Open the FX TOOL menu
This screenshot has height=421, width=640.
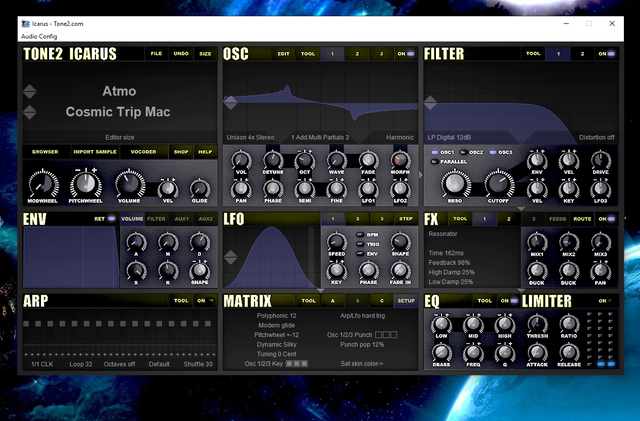click(460, 219)
